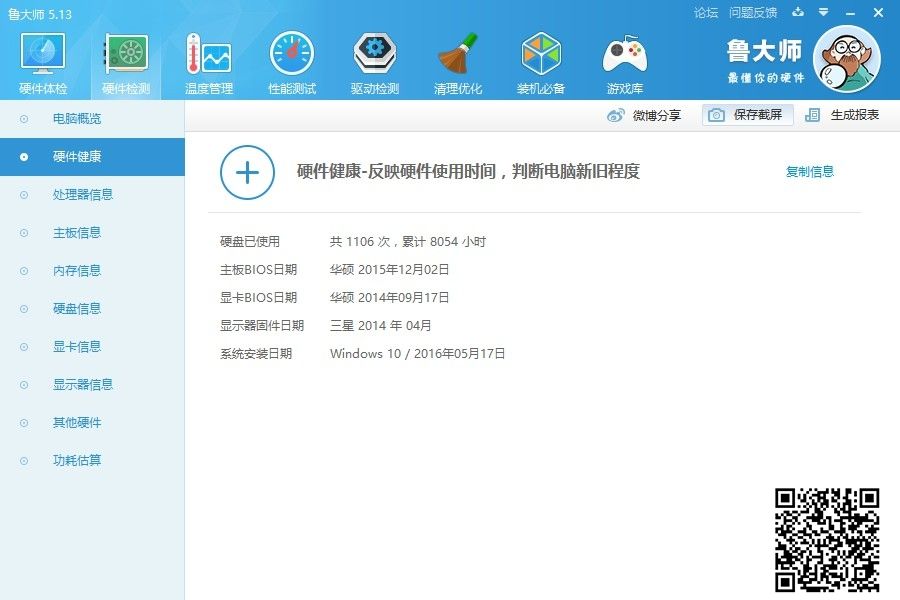
Task: Click the QR code image
Action: point(828,538)
